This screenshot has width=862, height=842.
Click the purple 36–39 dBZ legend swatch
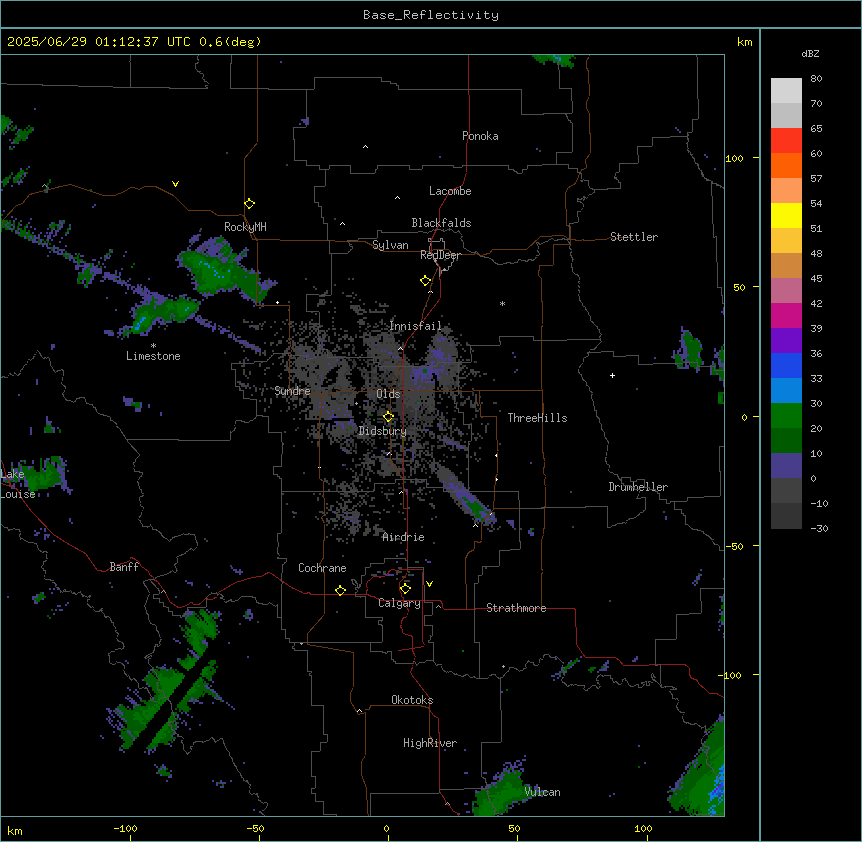[x=786, y=341]
